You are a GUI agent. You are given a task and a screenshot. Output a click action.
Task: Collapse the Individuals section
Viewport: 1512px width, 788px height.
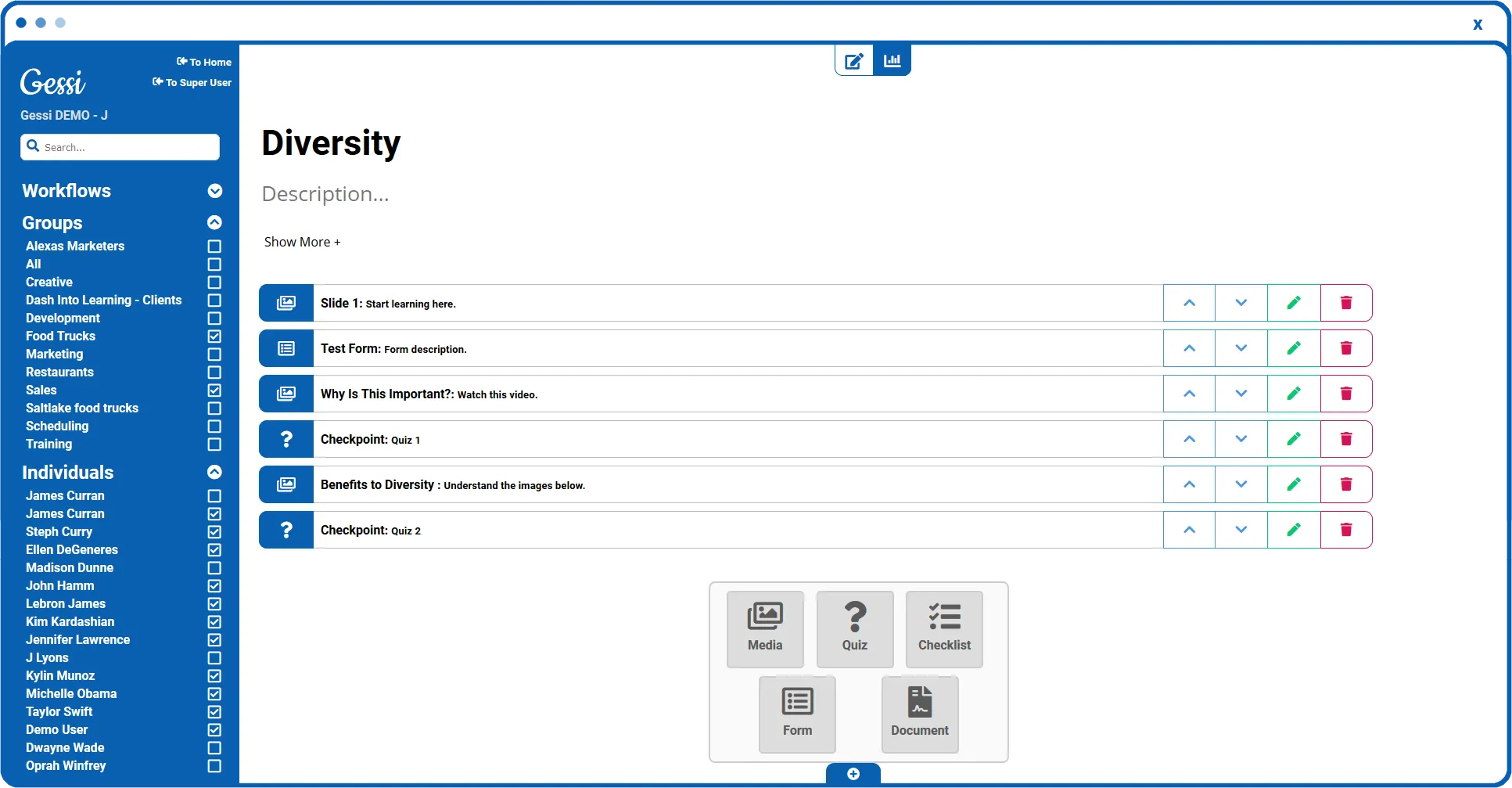coord(214,472)
